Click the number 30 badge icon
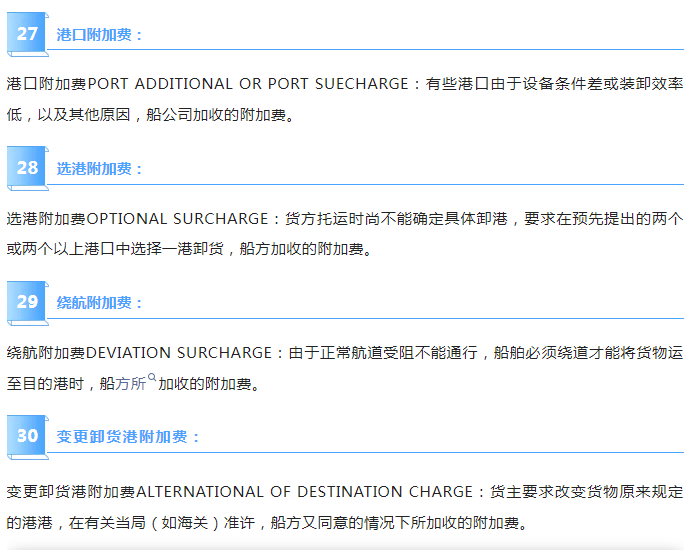The width and height of the screenshot is (692, 550). pos(27,437)
